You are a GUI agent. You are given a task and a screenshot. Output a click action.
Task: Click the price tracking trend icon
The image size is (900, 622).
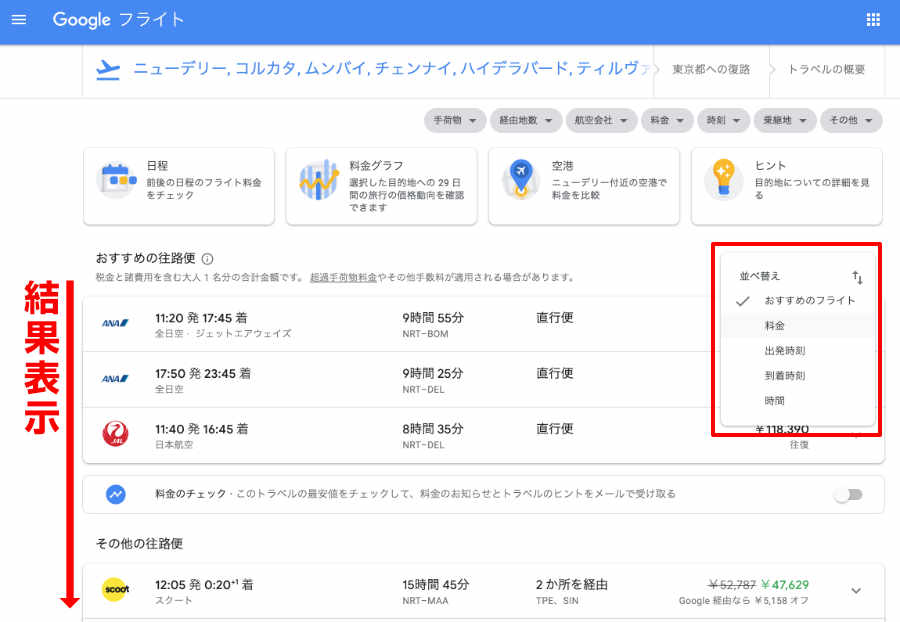116,494
